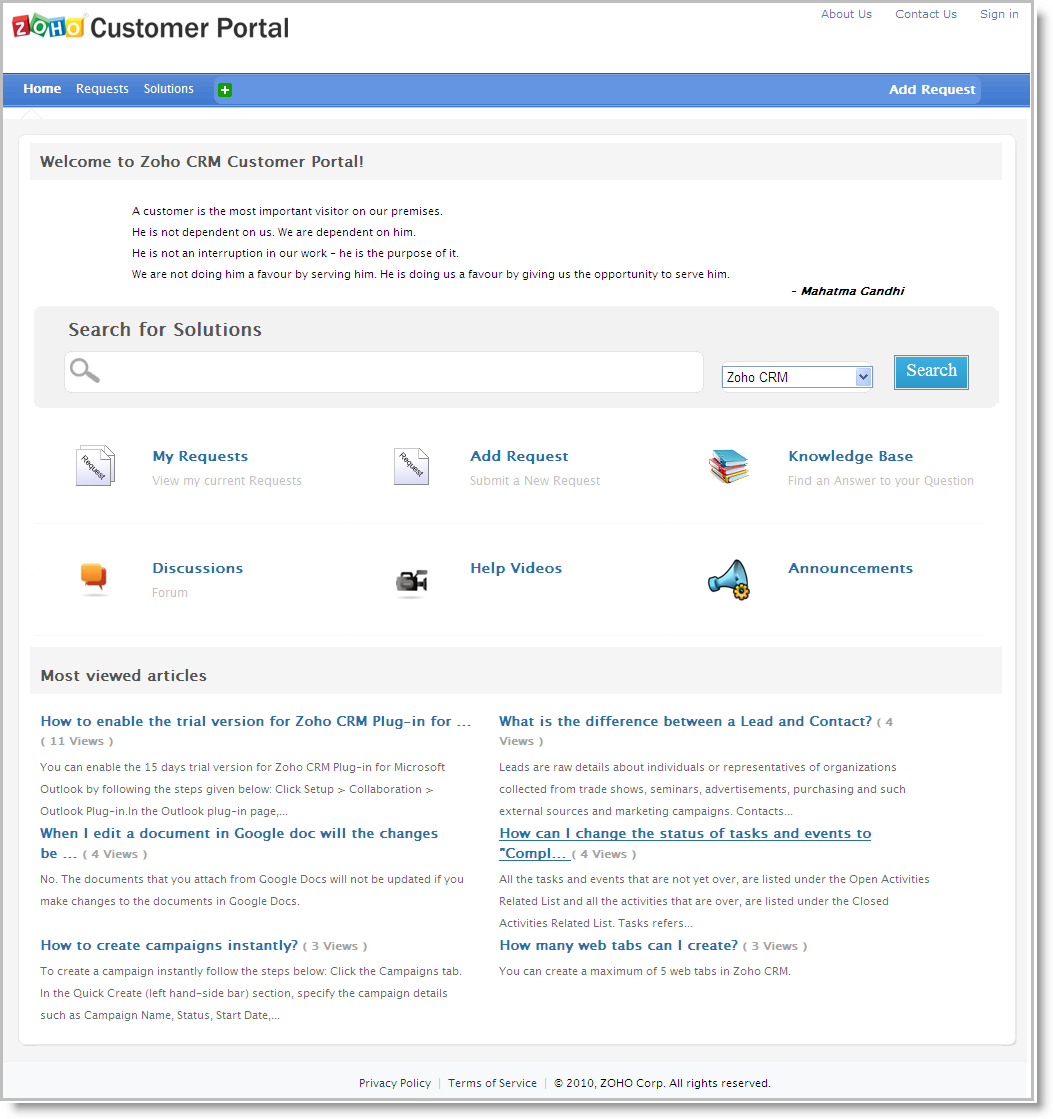This screenshot has width=1053, height=1119.
Task: Open the Zoho CRM product dropdown
Action: pyautogui.click(x=797, y=377)
